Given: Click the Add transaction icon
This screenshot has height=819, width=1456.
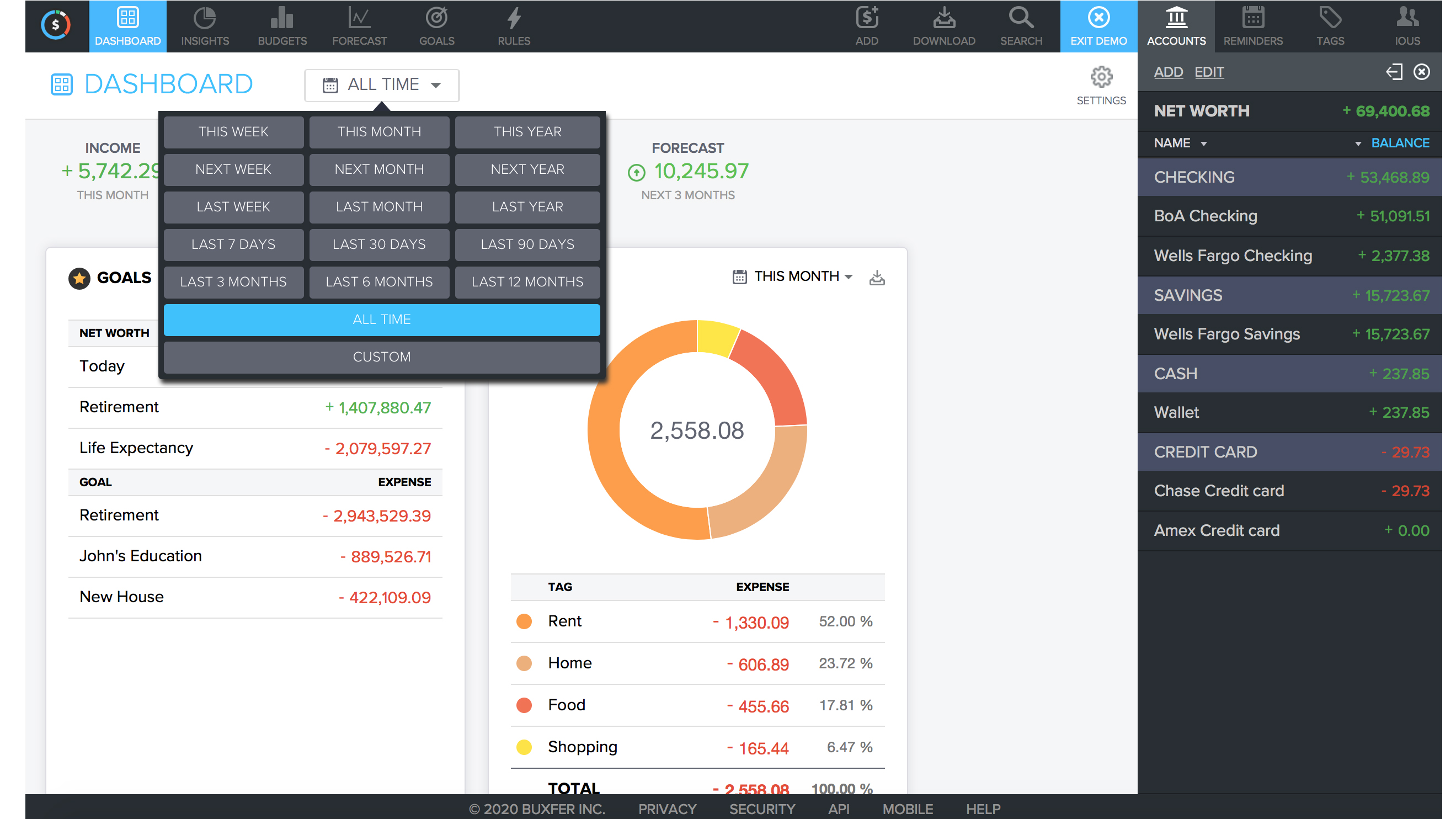Looking at the screenshot, I should [x=866, y=18].
